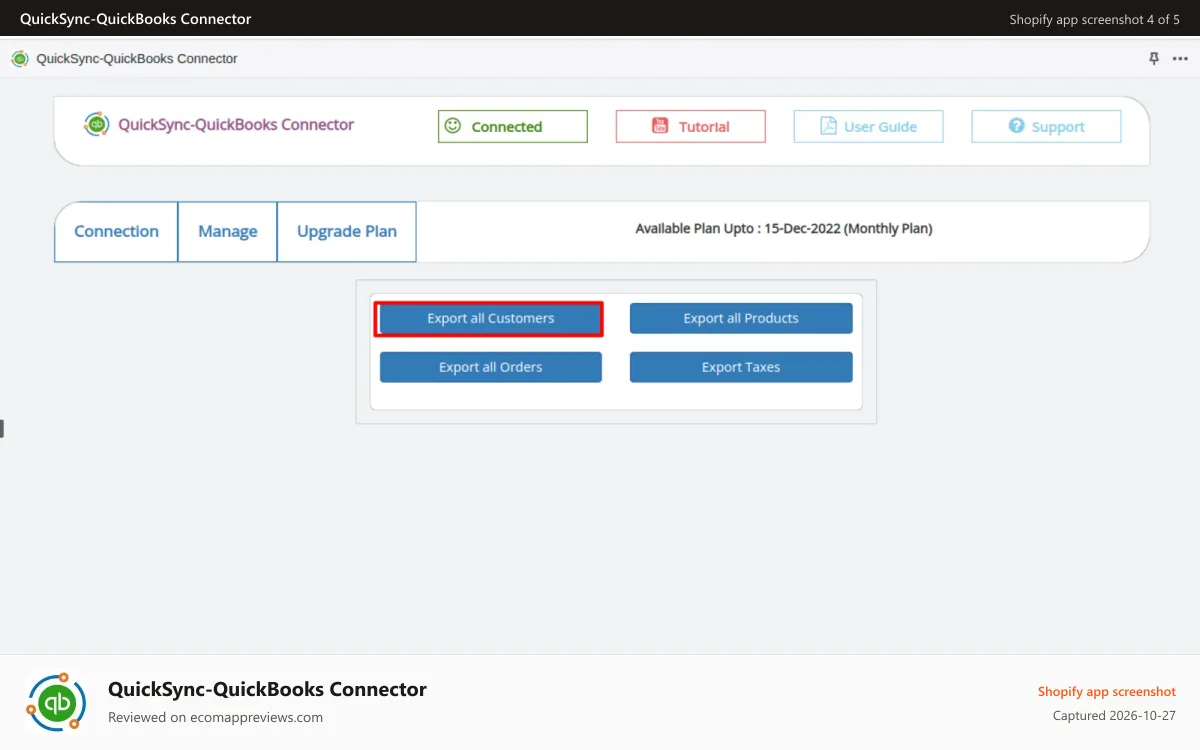Open the Manage tab
Image resolution: width=1200 pixels, height=750 pixels.
click(x=228, y=232)
